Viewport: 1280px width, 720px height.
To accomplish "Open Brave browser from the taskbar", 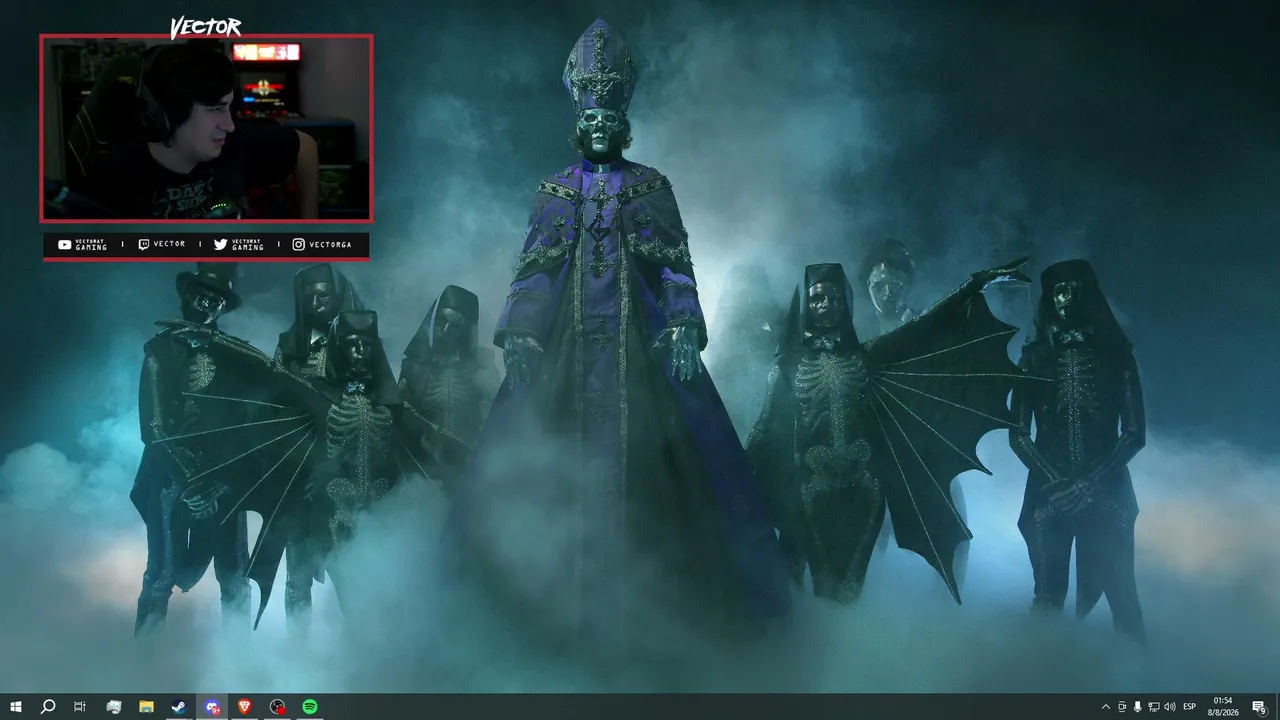I will click(245, 707).
